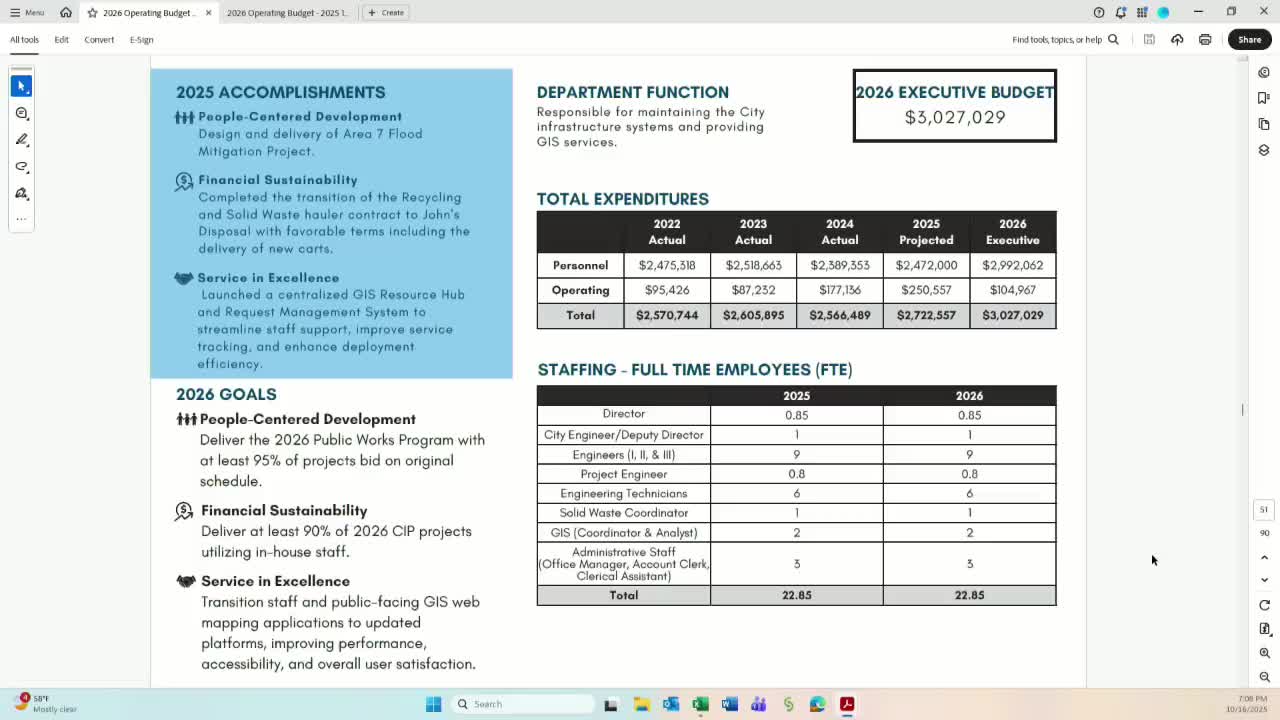The height and width of the screenshot is (720, 1280).
Task: Select the Add comment tool
Action: 22,113
